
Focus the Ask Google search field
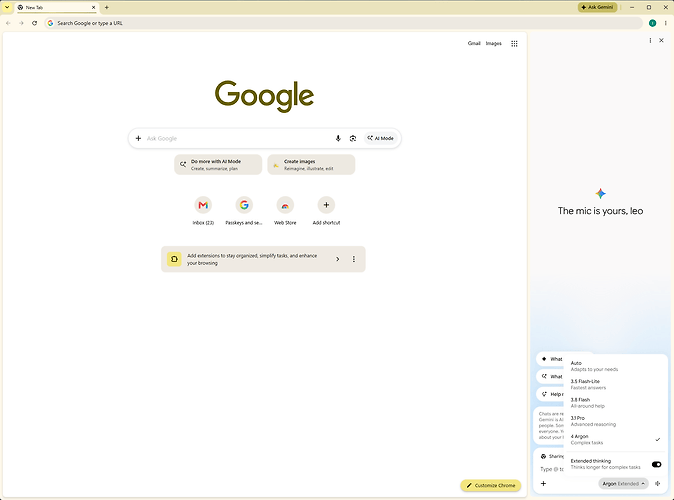(x=236, y=138)
